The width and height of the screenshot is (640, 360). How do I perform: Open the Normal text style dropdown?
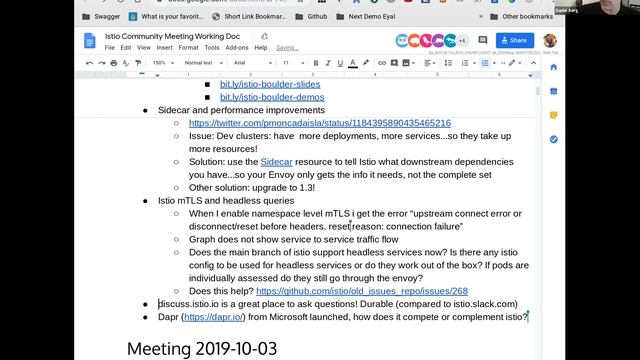[x=203, y=63]
